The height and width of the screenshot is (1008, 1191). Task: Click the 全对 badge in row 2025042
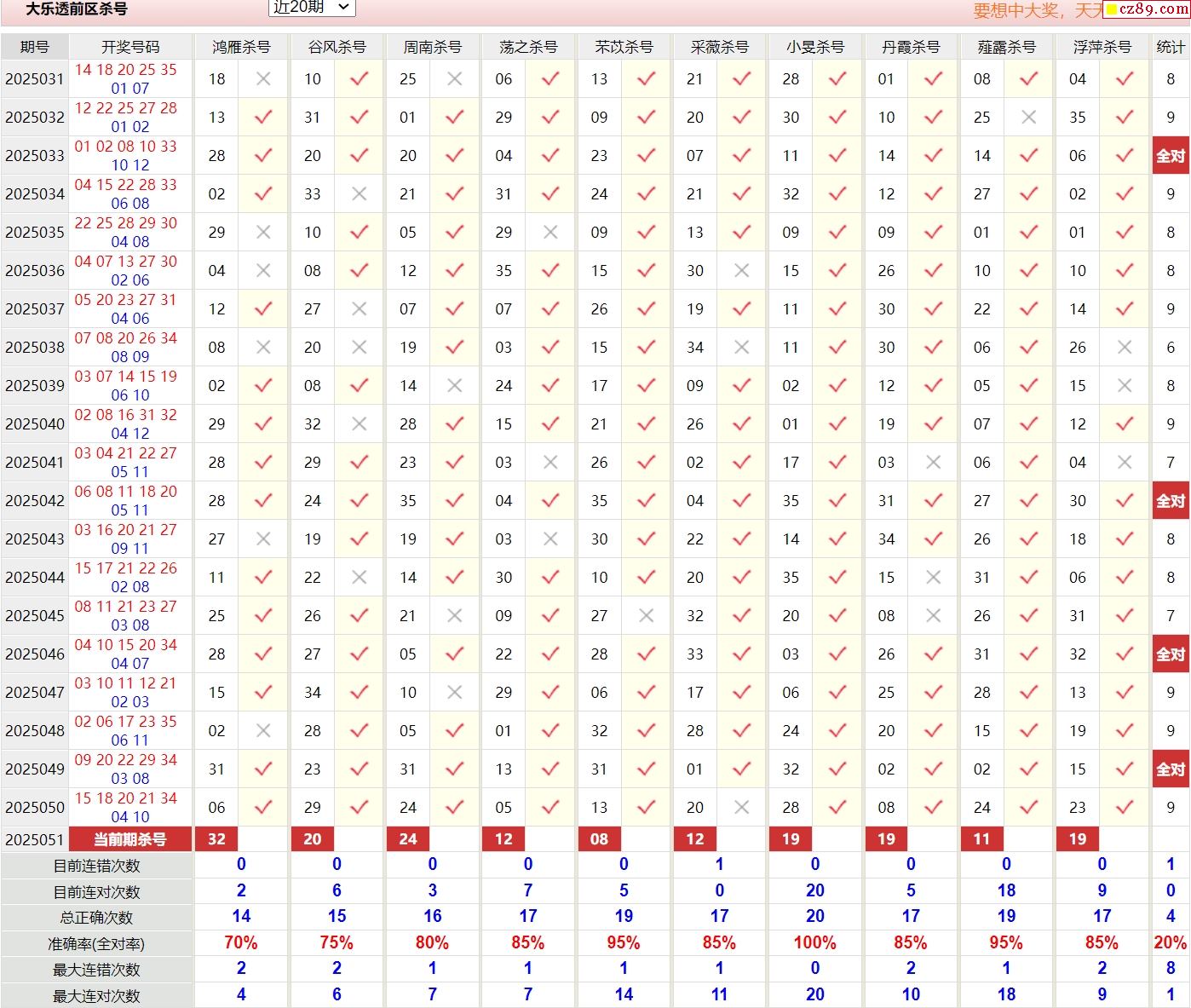coord(1171,501)
